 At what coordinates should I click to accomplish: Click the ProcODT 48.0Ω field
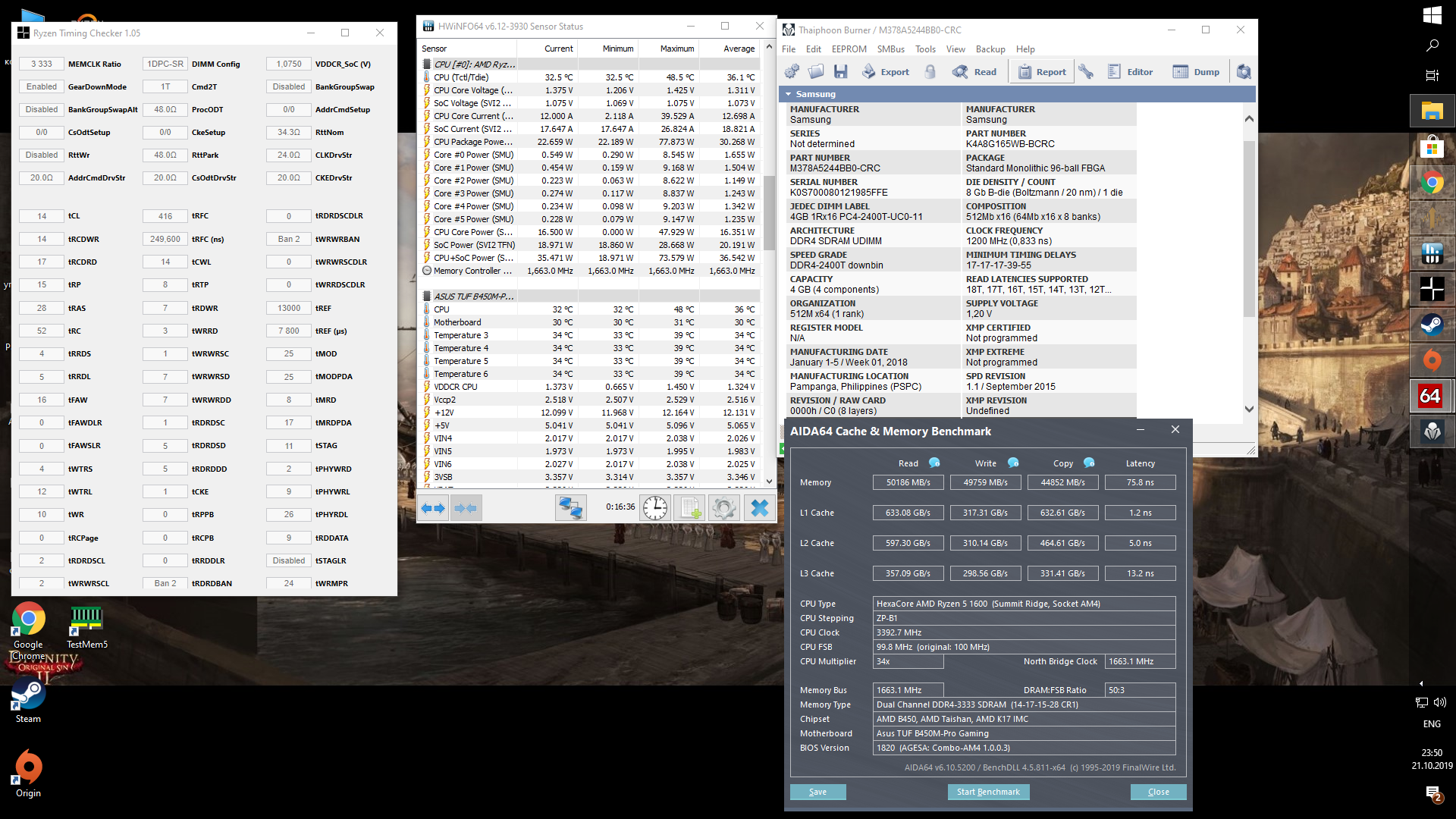click(165, 110)
